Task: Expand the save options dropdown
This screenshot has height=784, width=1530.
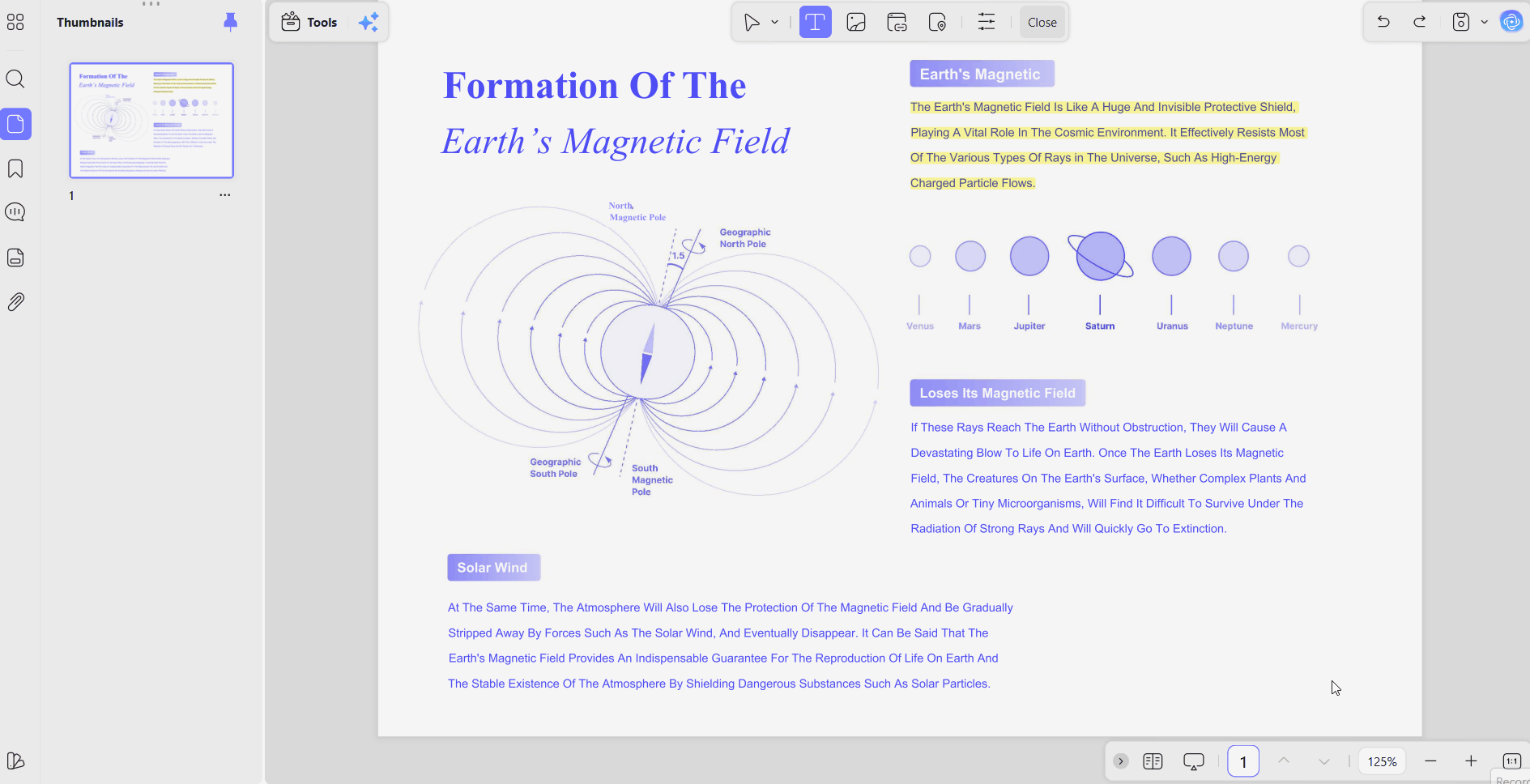Action: tap(1485, 22)
